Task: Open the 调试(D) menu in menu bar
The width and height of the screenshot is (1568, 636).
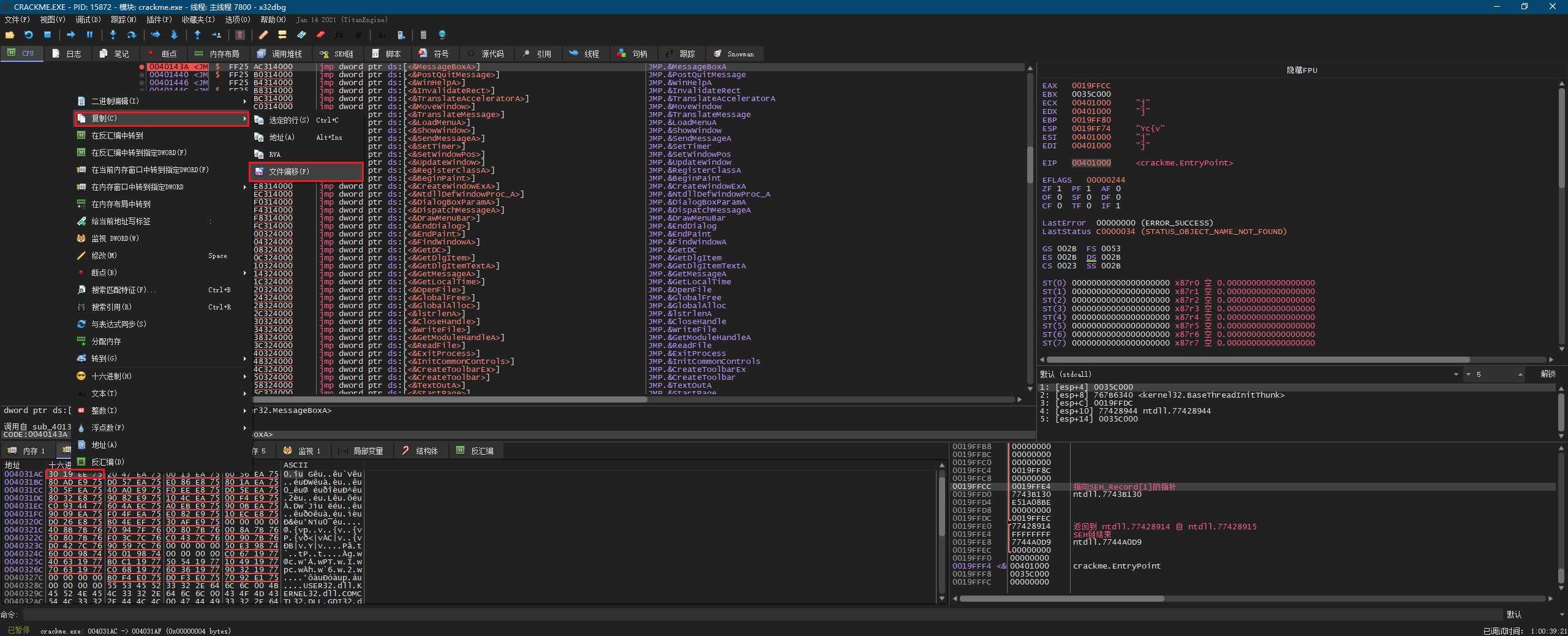Action: pyautogui.click(x=88, y=20)
